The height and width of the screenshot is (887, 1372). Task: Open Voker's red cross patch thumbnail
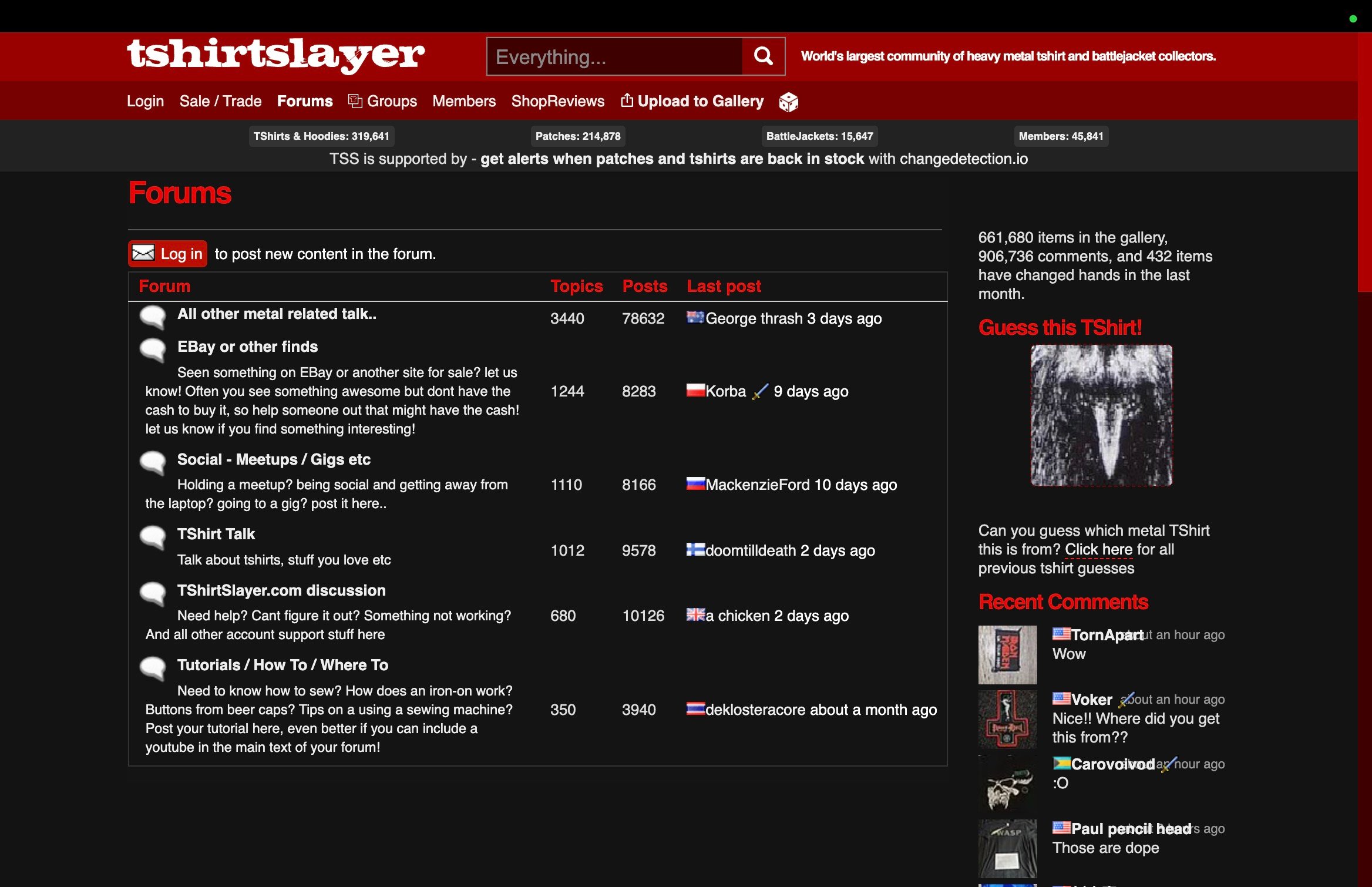[x=1007, y=719]
